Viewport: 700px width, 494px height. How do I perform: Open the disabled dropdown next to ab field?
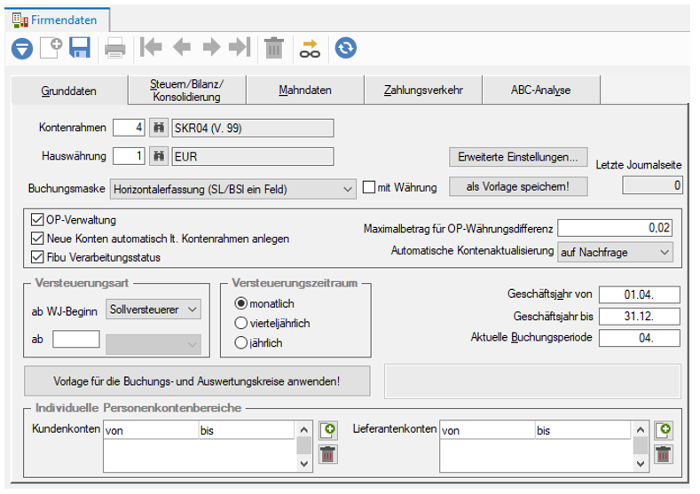coord(153,344)
